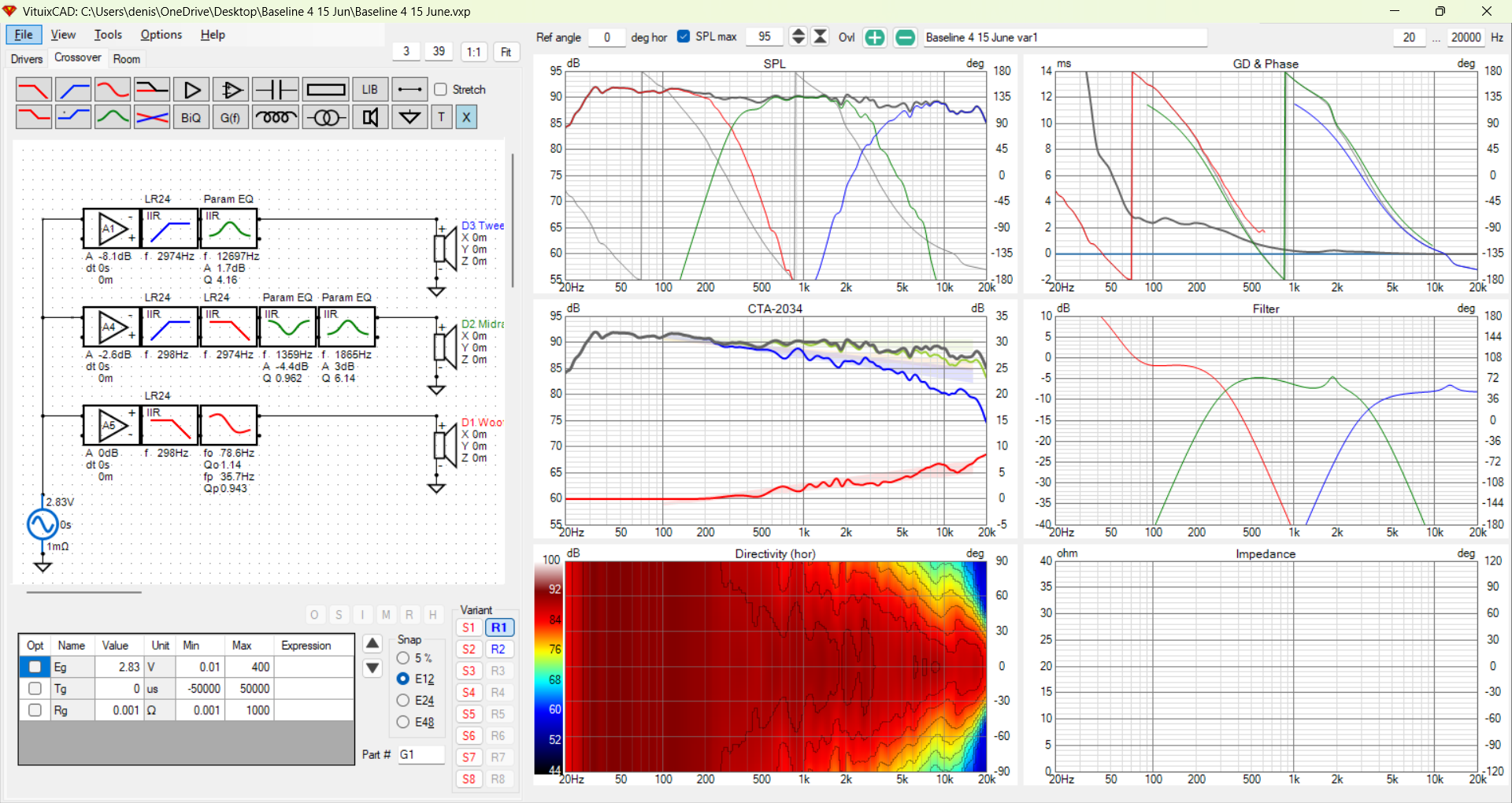
Task: Open the Help menu
Action: point(213,35)
